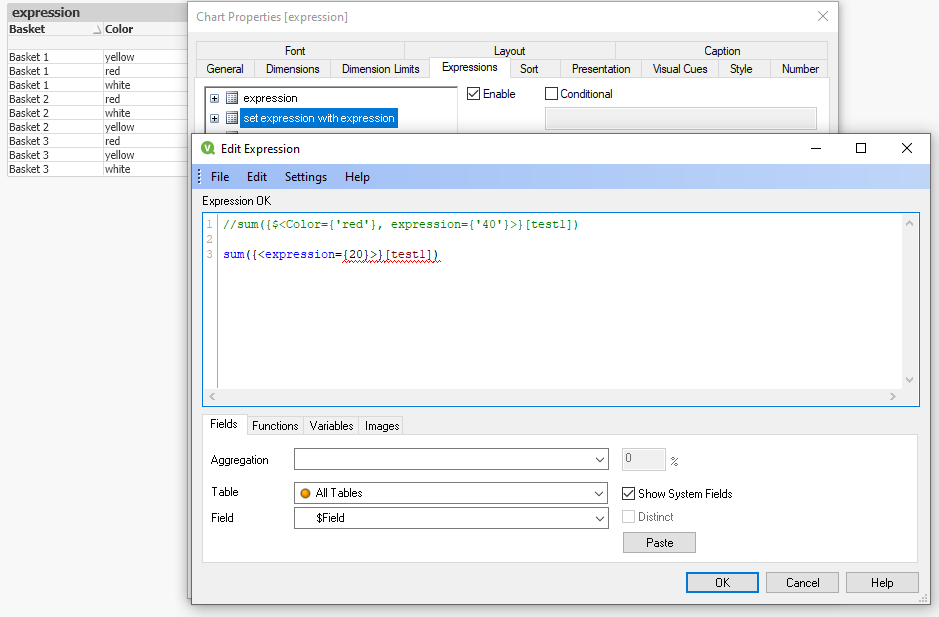
Task: Click the Cancel button
Action: (802, 582)
